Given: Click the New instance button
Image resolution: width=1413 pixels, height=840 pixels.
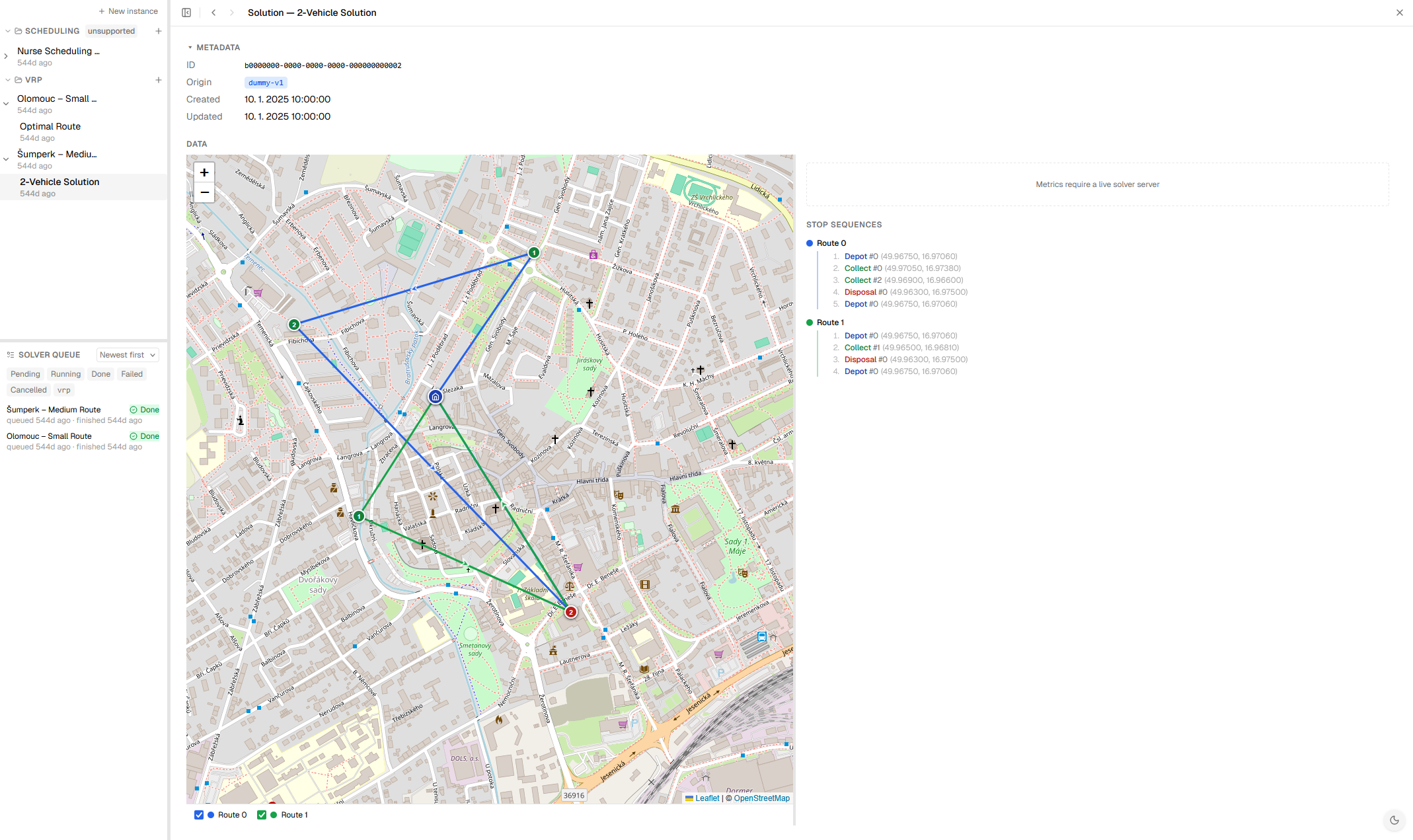Looking at the screenshot, I should coord(128,11).
